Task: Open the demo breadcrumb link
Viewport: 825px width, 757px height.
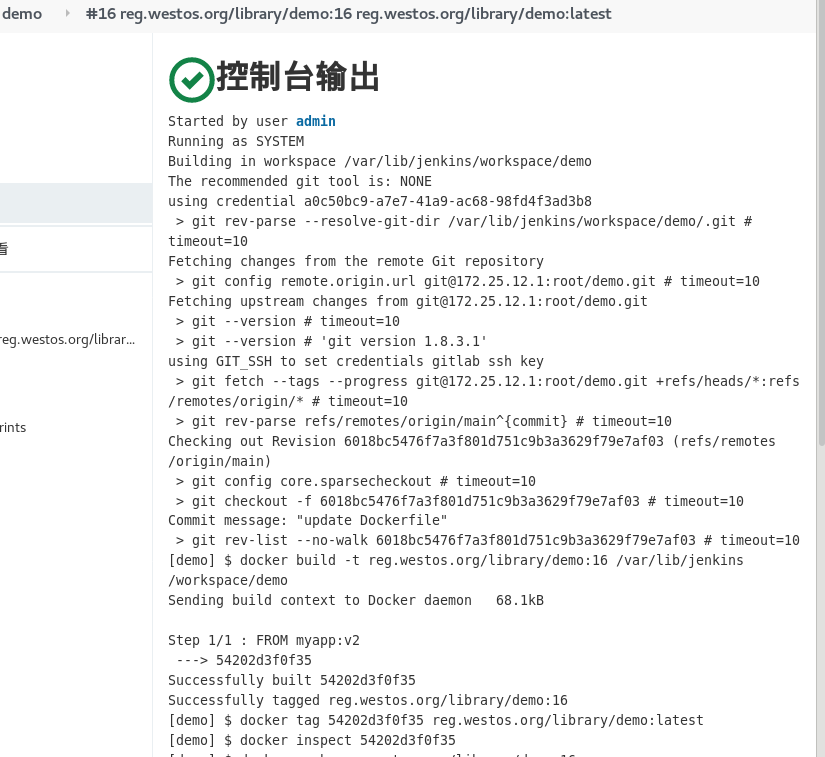Action: 22,14
